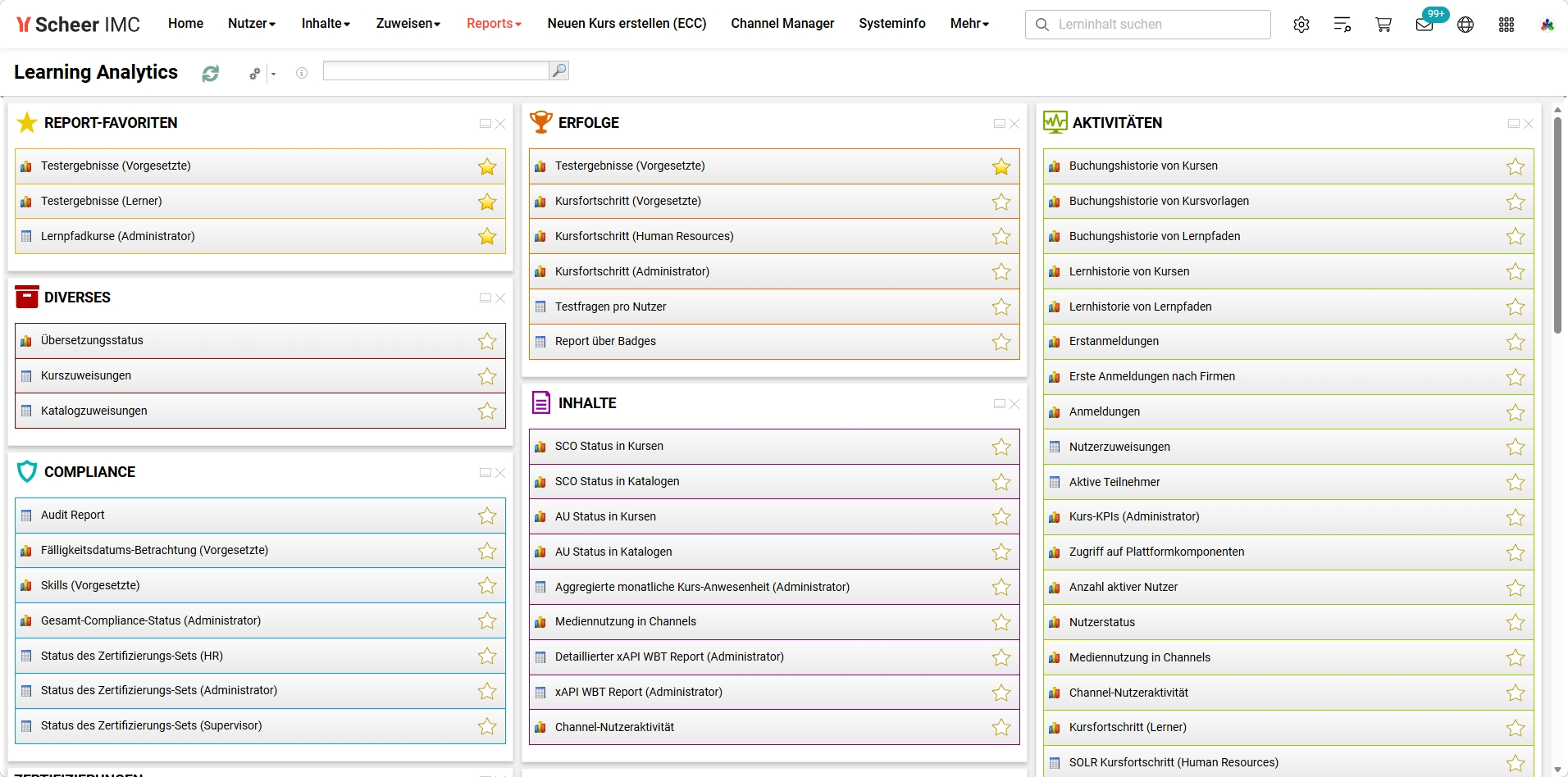
Task: Click the vertical scrollbar on the right
Action: pos(1557,225)
